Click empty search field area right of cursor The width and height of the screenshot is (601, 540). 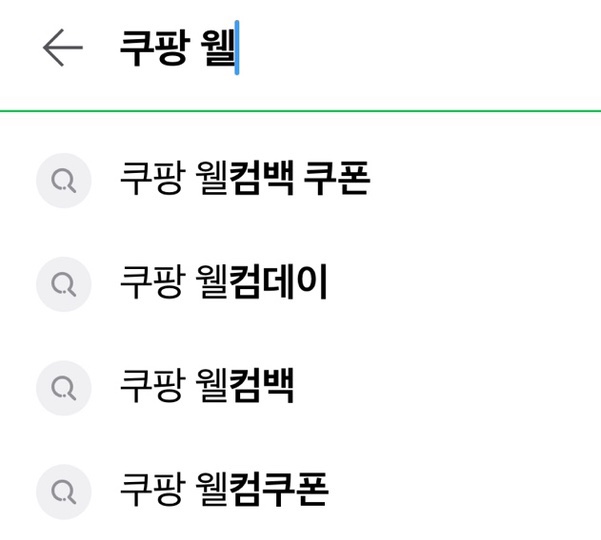(420, 48)
